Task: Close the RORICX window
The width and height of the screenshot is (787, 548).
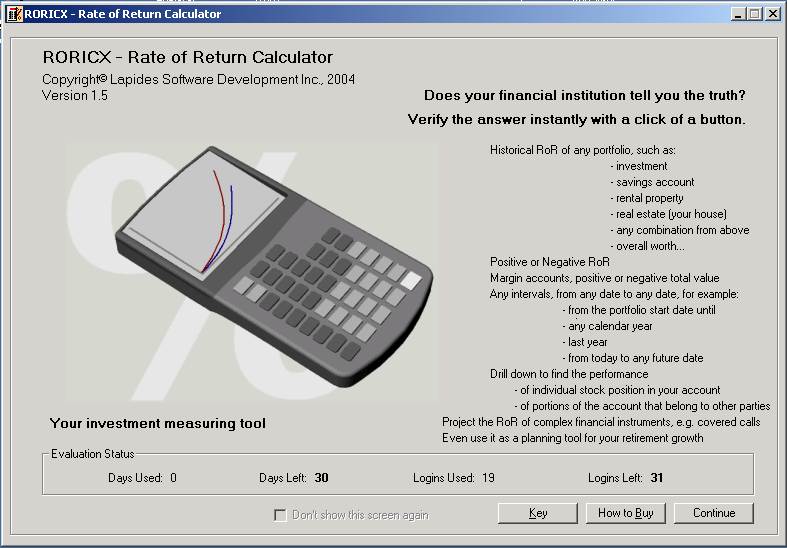Action: pyautogui.click(x=773, y=14)
